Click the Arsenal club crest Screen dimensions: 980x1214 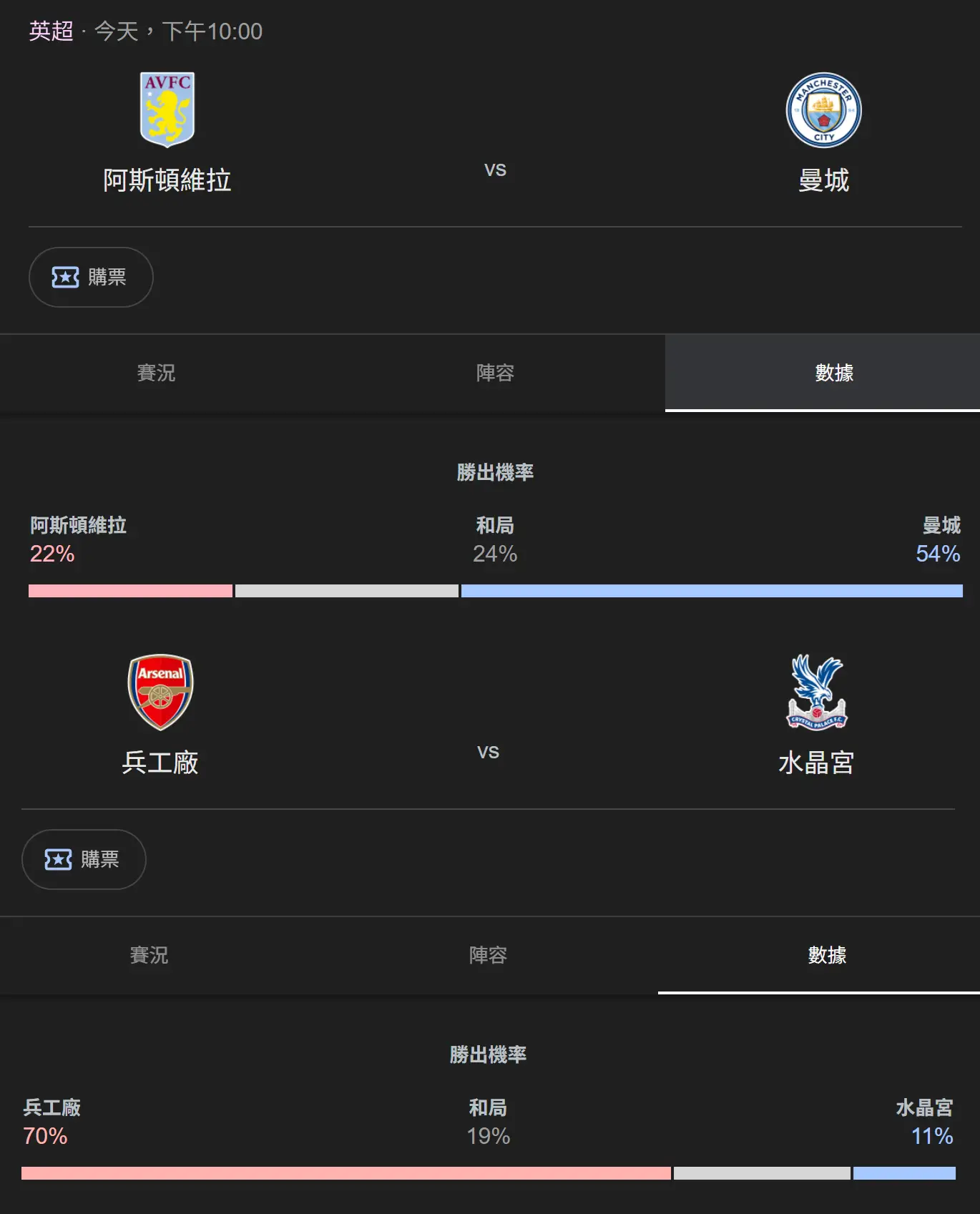(160, 692)
